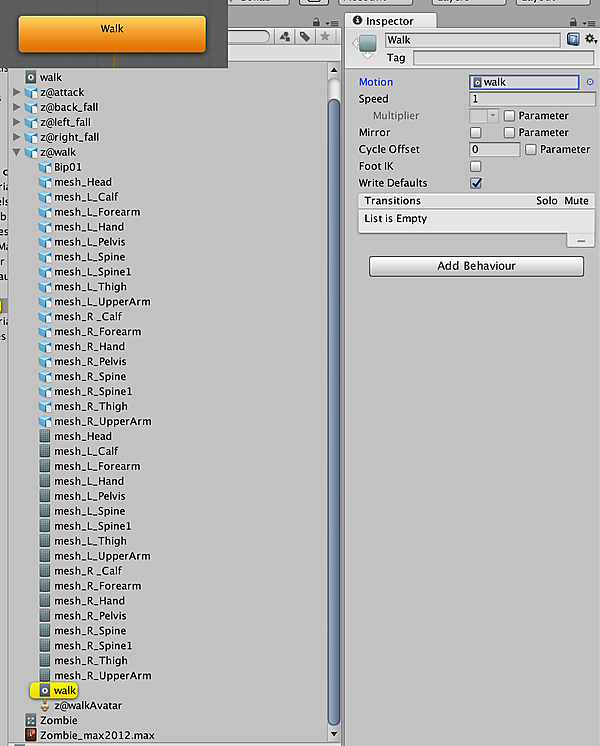
Task: Toggle the Project panel lock icon
Action: click(x=316, y=22)
